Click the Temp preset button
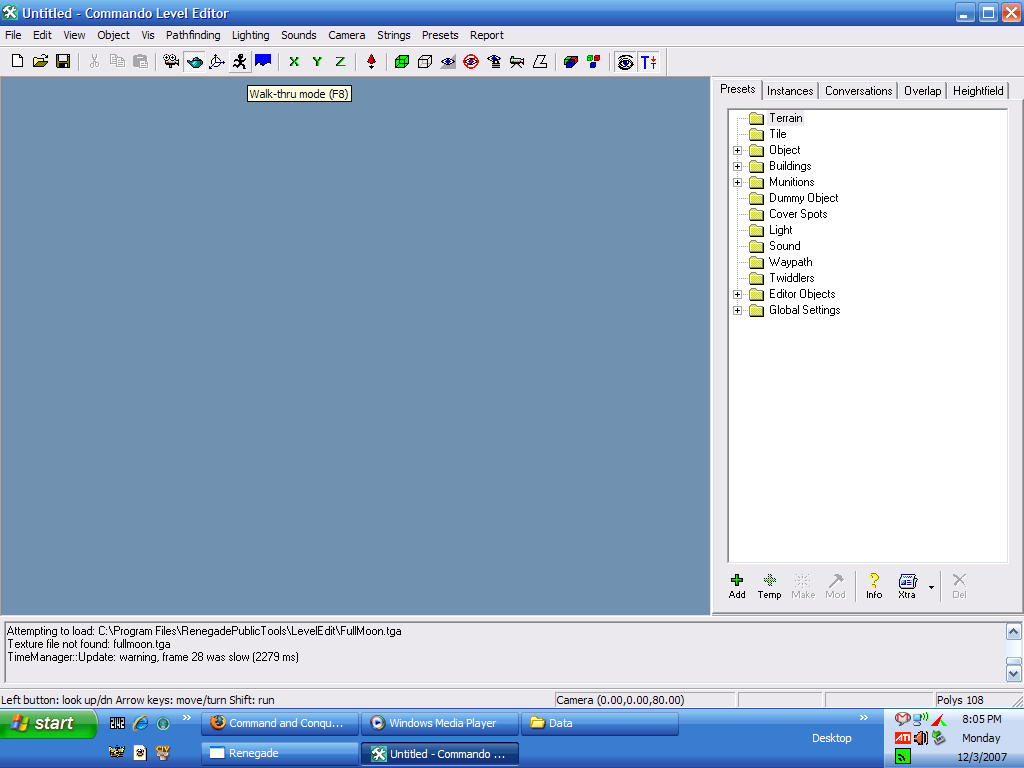This screenshot has width=1024, height=768. click(769, 586)
